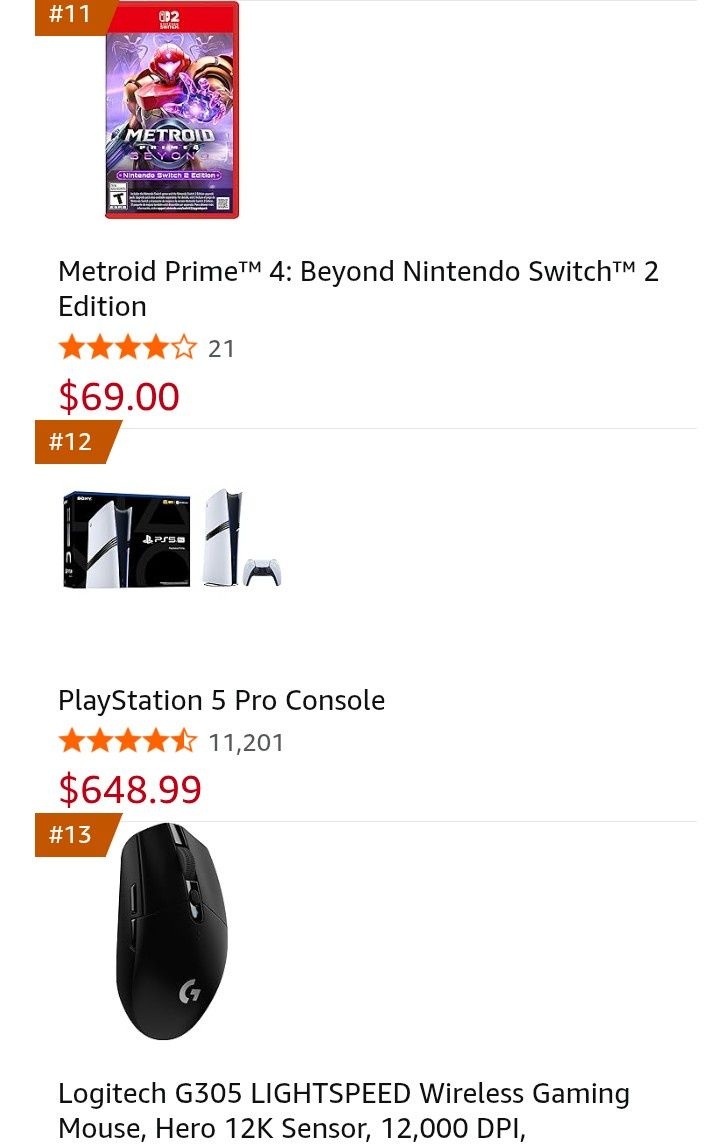This screenshot has width=720, height=1147.
Task: Tap the #11 rank badge
Action: coord(72,15)
